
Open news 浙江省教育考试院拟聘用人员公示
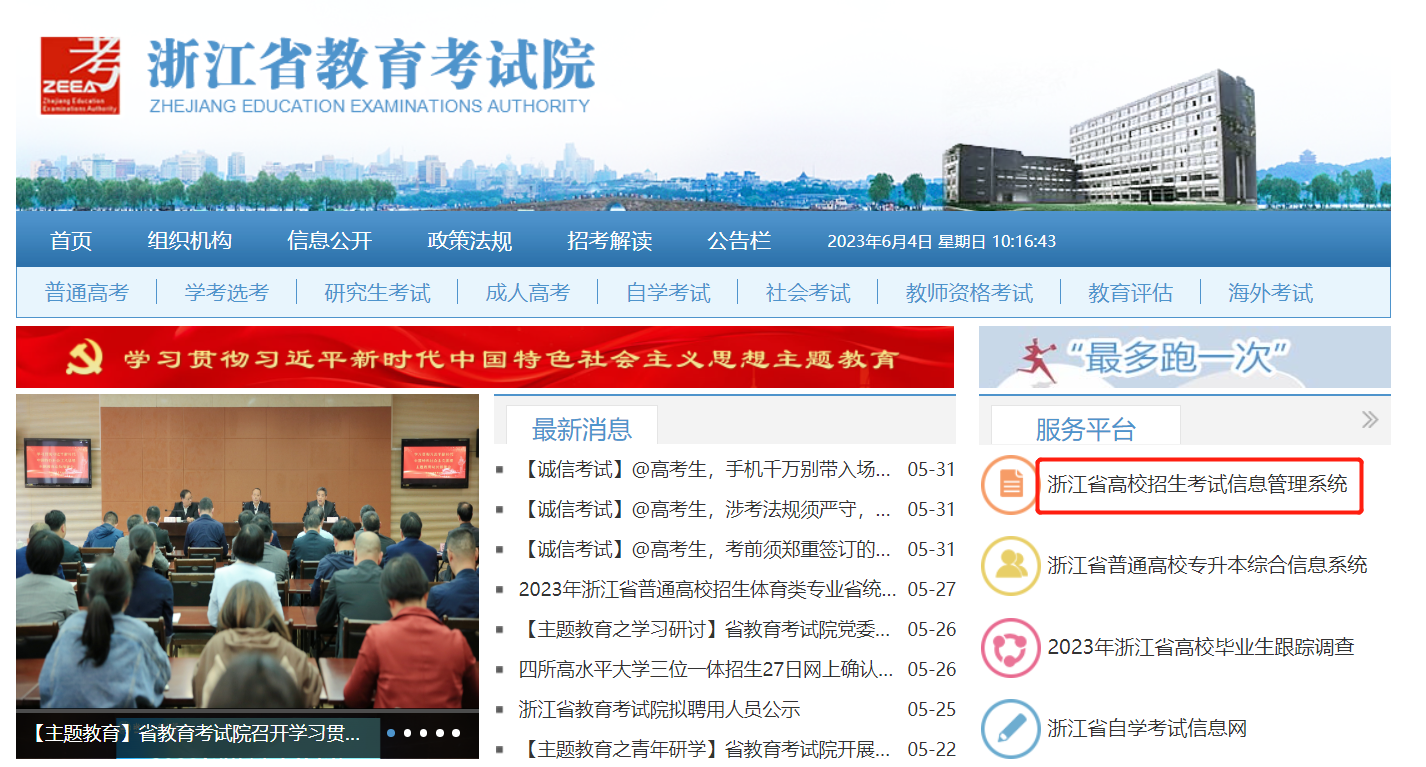660,710
